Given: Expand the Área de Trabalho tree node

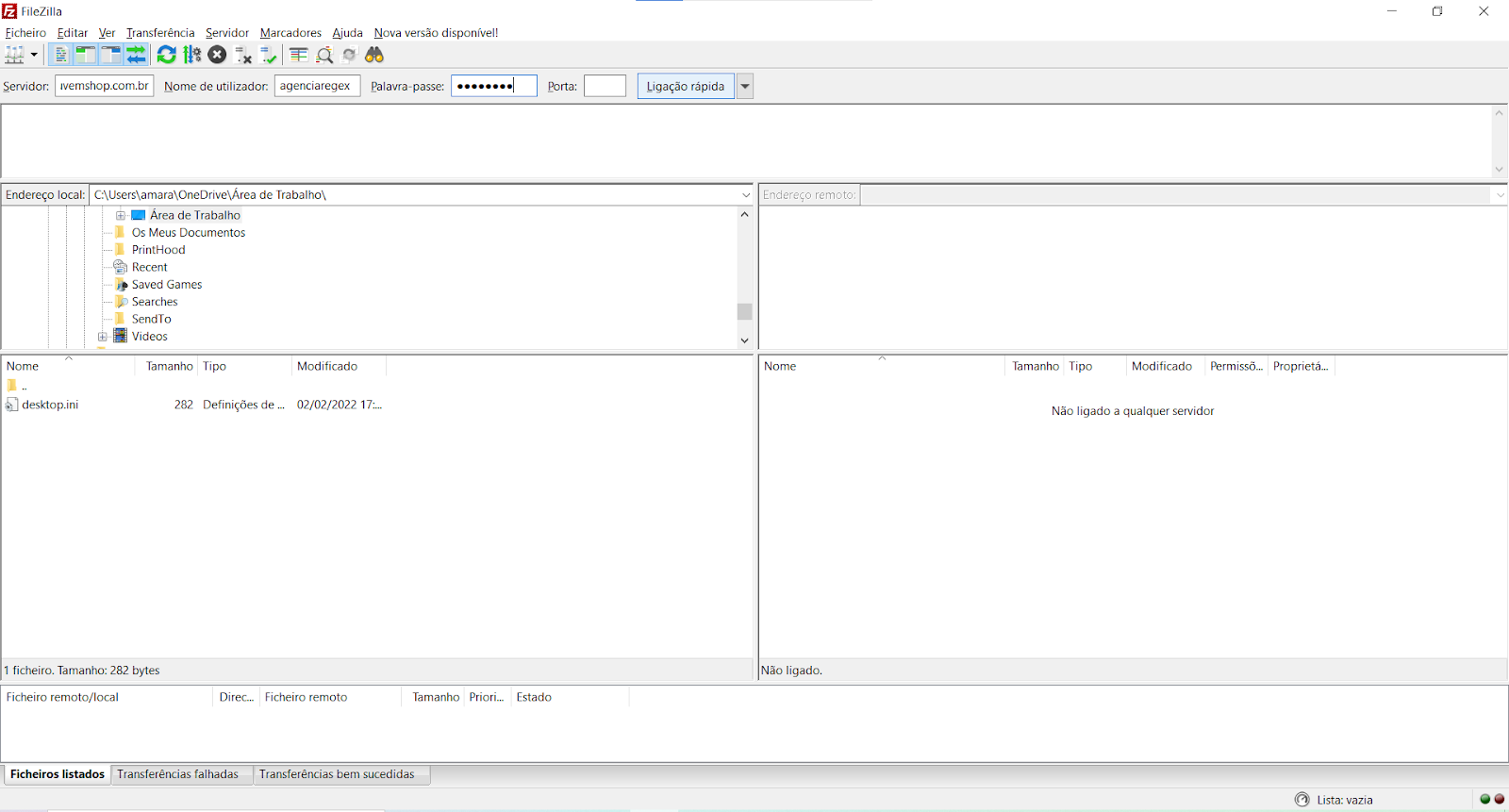Looking at the screenshot, I should click(121, 215).
